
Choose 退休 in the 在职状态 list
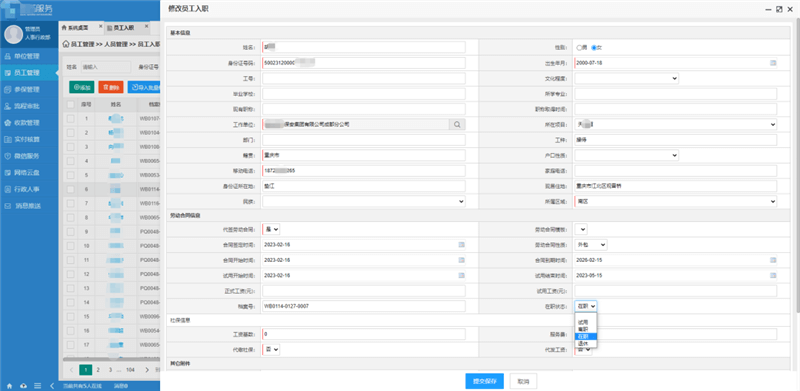(586, 344)
